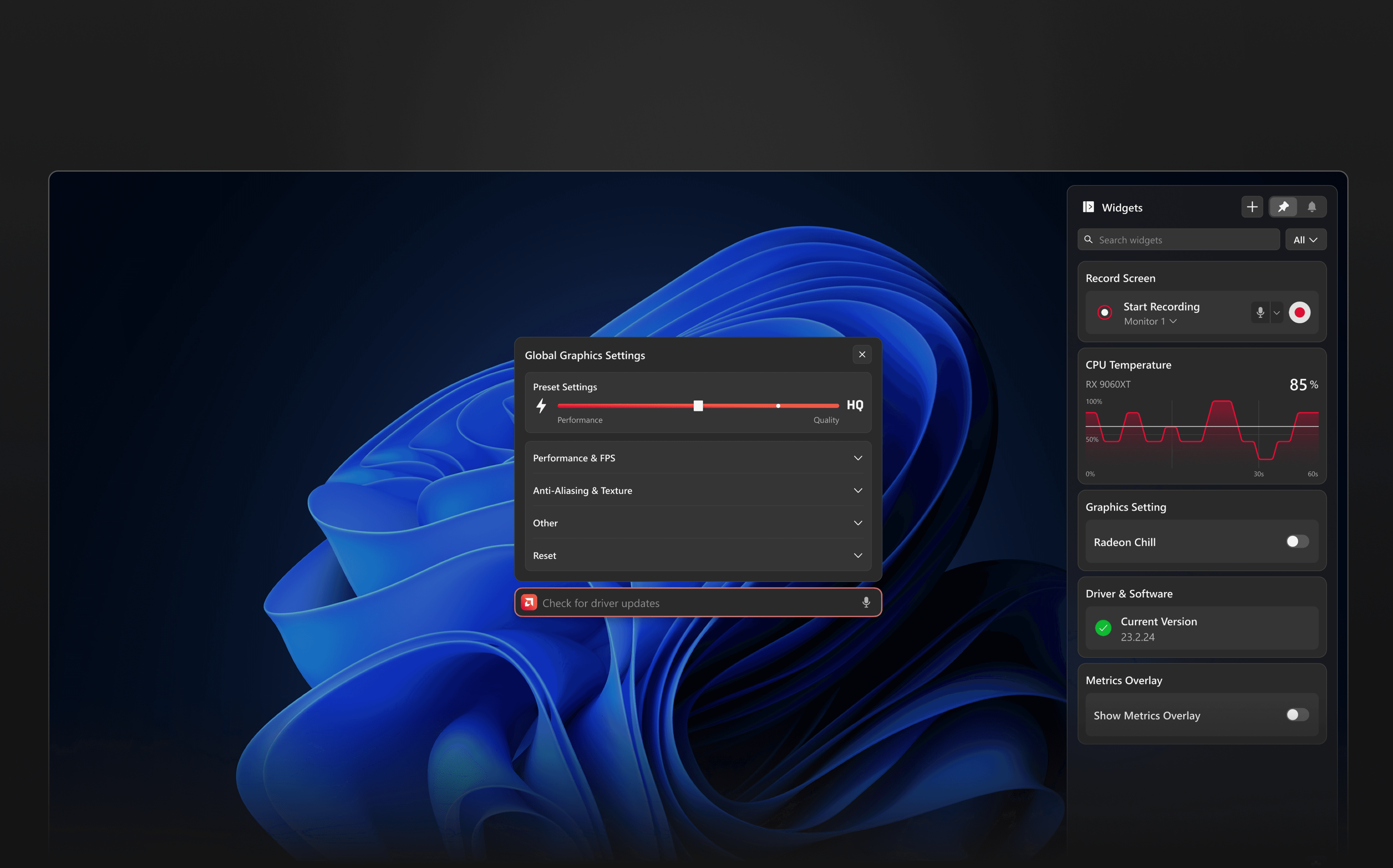This screenshot has width=1393, height=868.
Task: Click microphone icon in Record Screen widget
Action: (x=1260, y=312)
